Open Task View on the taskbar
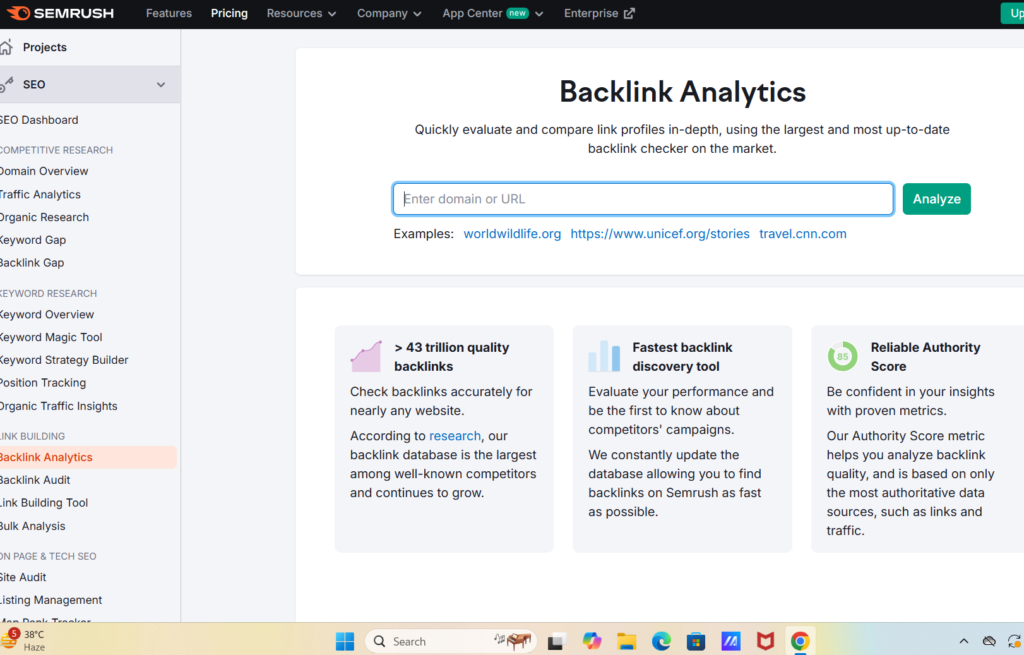 click(x=555, y=641)
